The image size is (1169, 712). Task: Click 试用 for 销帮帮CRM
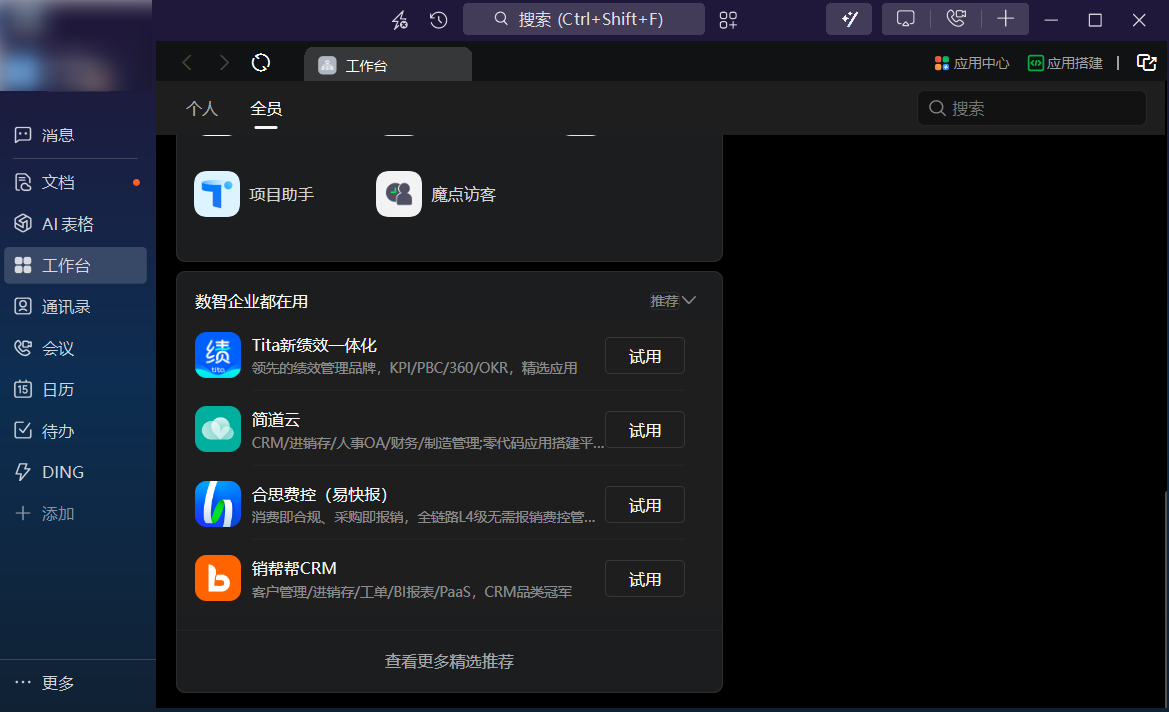(645, 579)
